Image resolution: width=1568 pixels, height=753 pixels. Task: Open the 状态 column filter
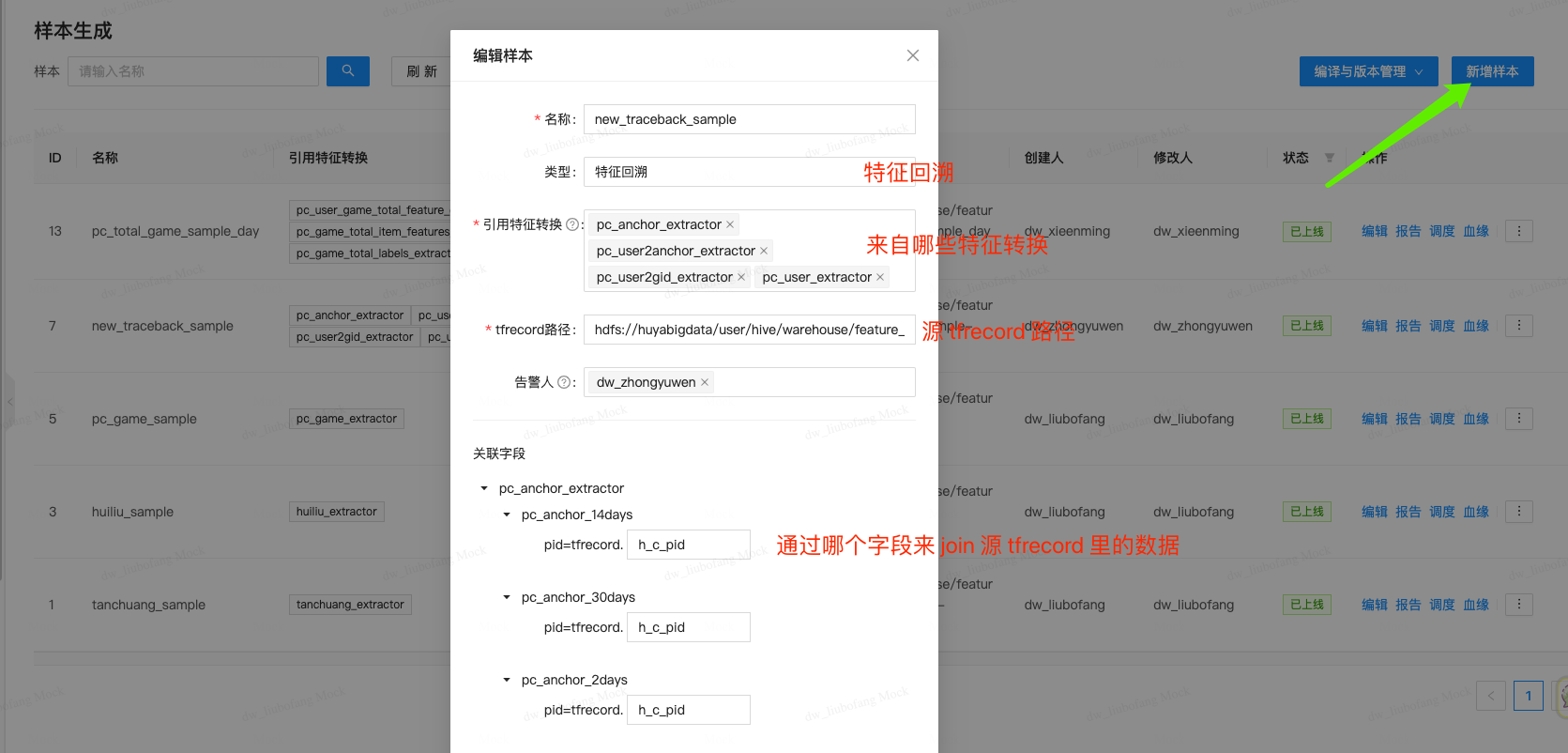click(x=1329, y=158)
